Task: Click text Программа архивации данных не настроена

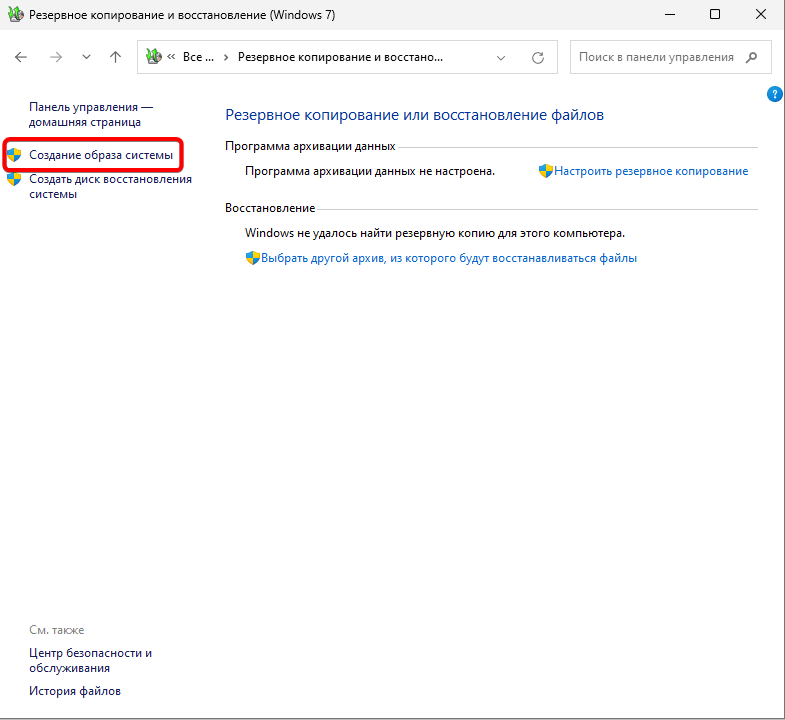Action: [369, 171]
